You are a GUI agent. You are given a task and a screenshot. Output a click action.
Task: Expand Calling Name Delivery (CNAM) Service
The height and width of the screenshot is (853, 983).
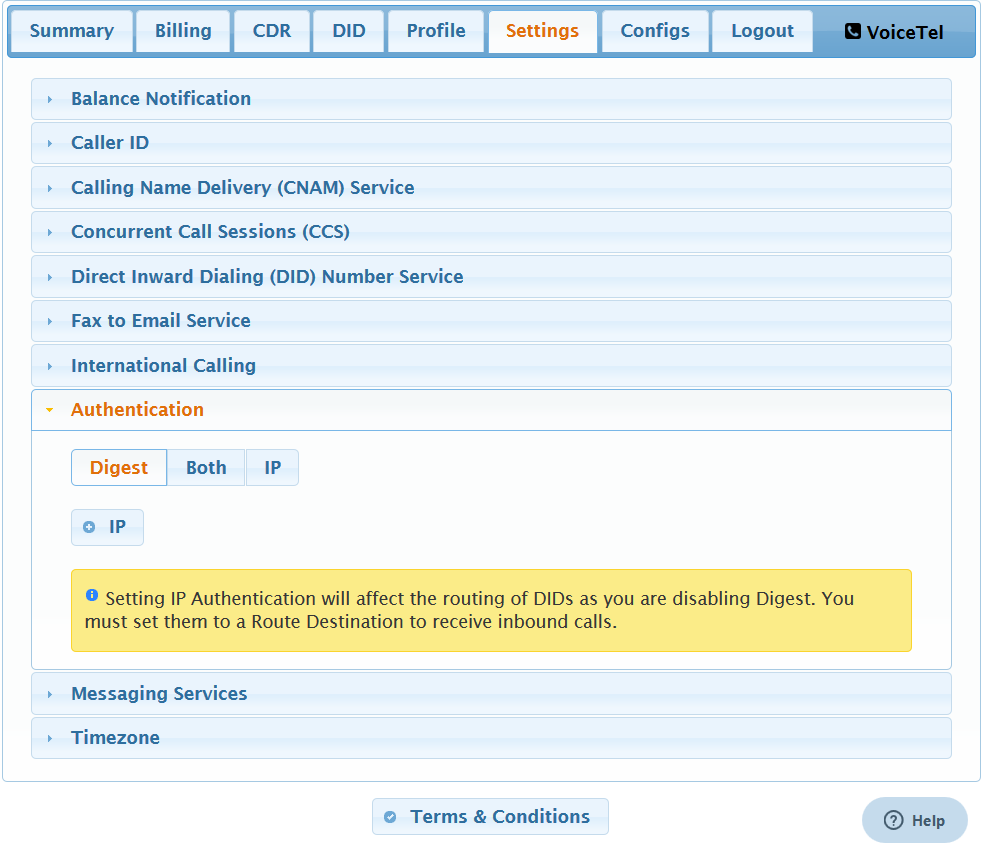coord(491,187)
